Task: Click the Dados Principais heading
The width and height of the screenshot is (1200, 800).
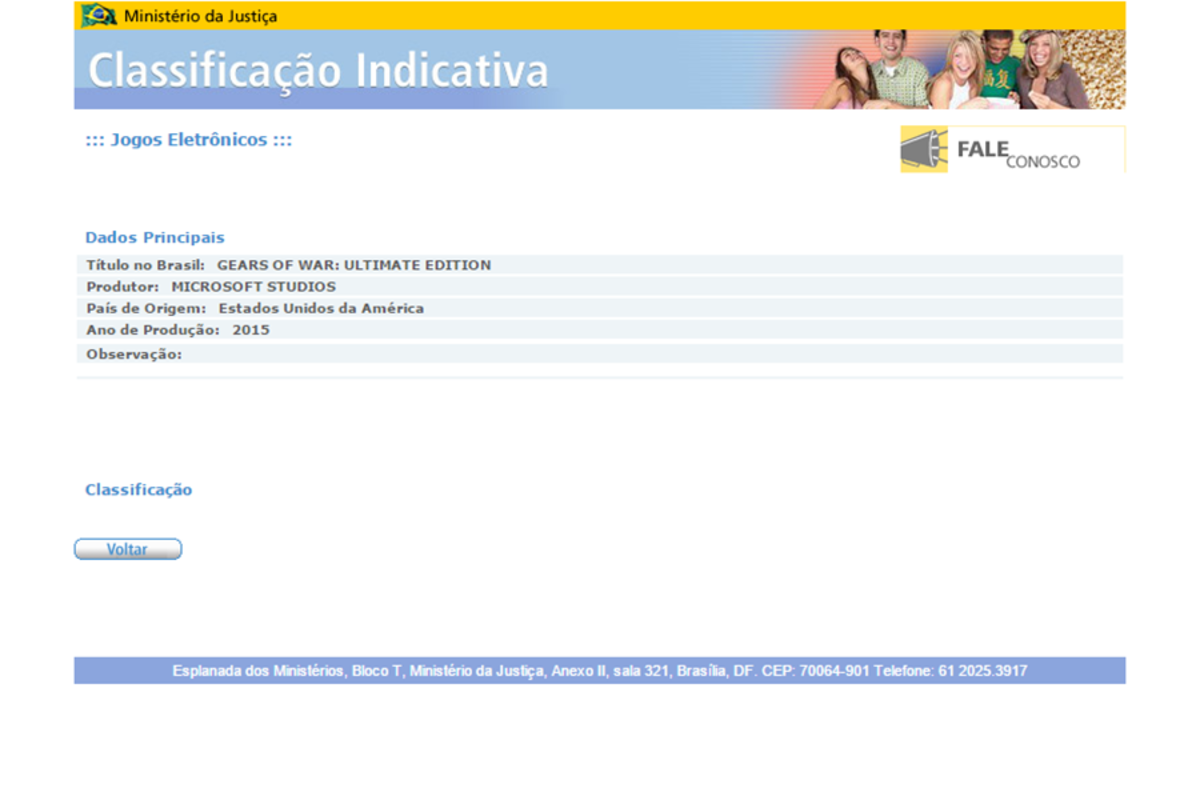Action: pyautogui.click(x=155, y=238)
